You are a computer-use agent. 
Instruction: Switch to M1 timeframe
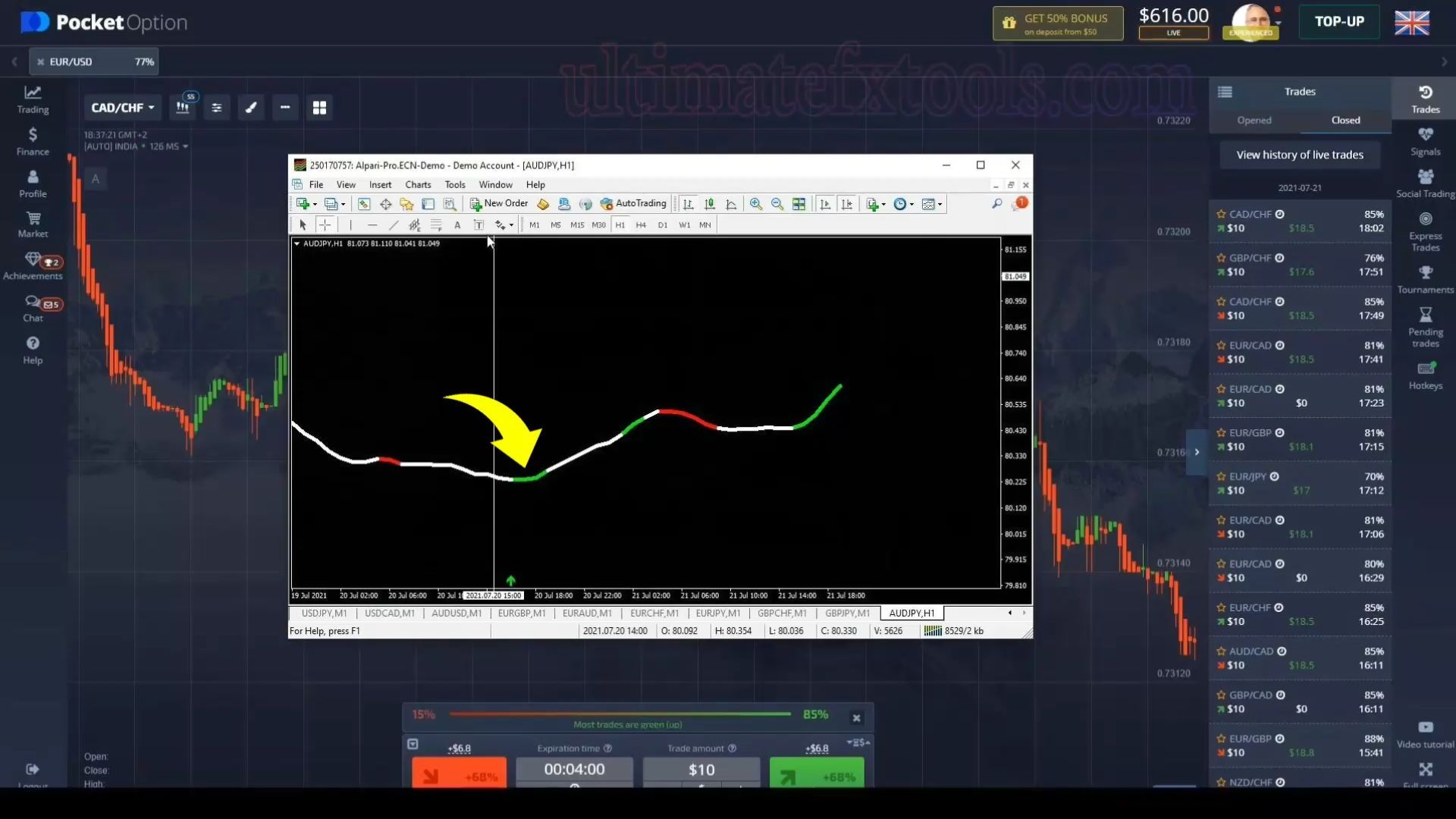point(535,225)
